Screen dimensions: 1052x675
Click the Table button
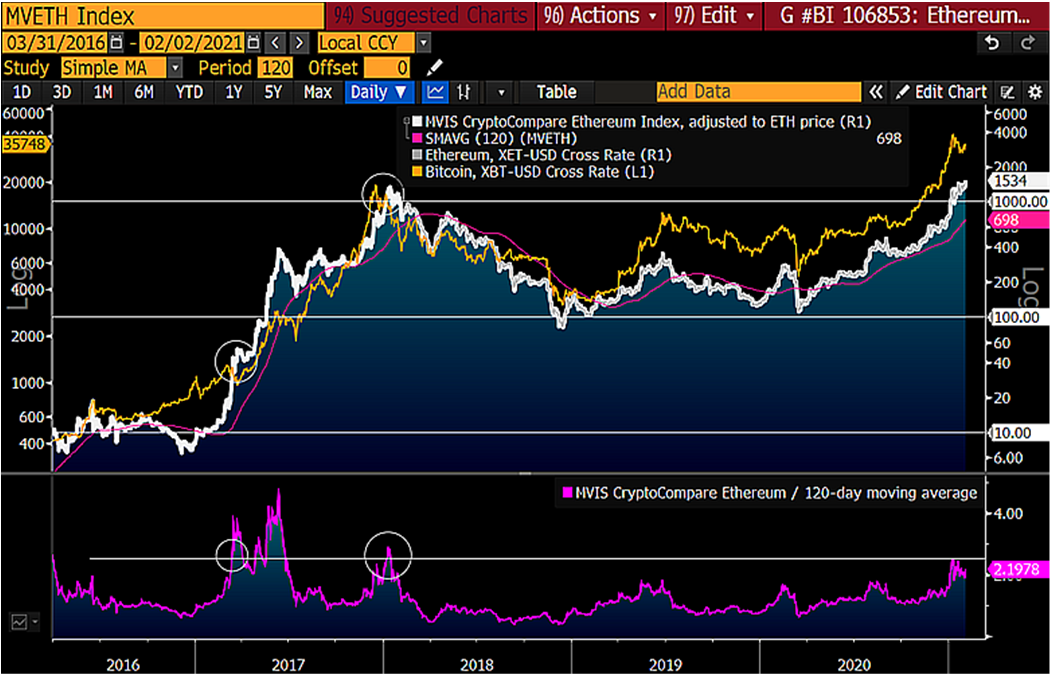(556, 91)
